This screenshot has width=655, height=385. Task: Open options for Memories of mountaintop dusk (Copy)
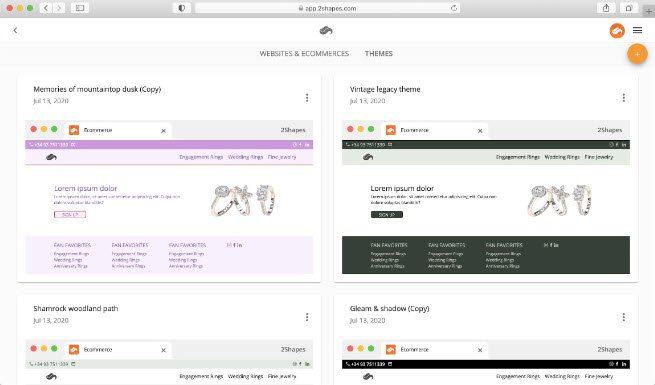[x=307, y=98]
